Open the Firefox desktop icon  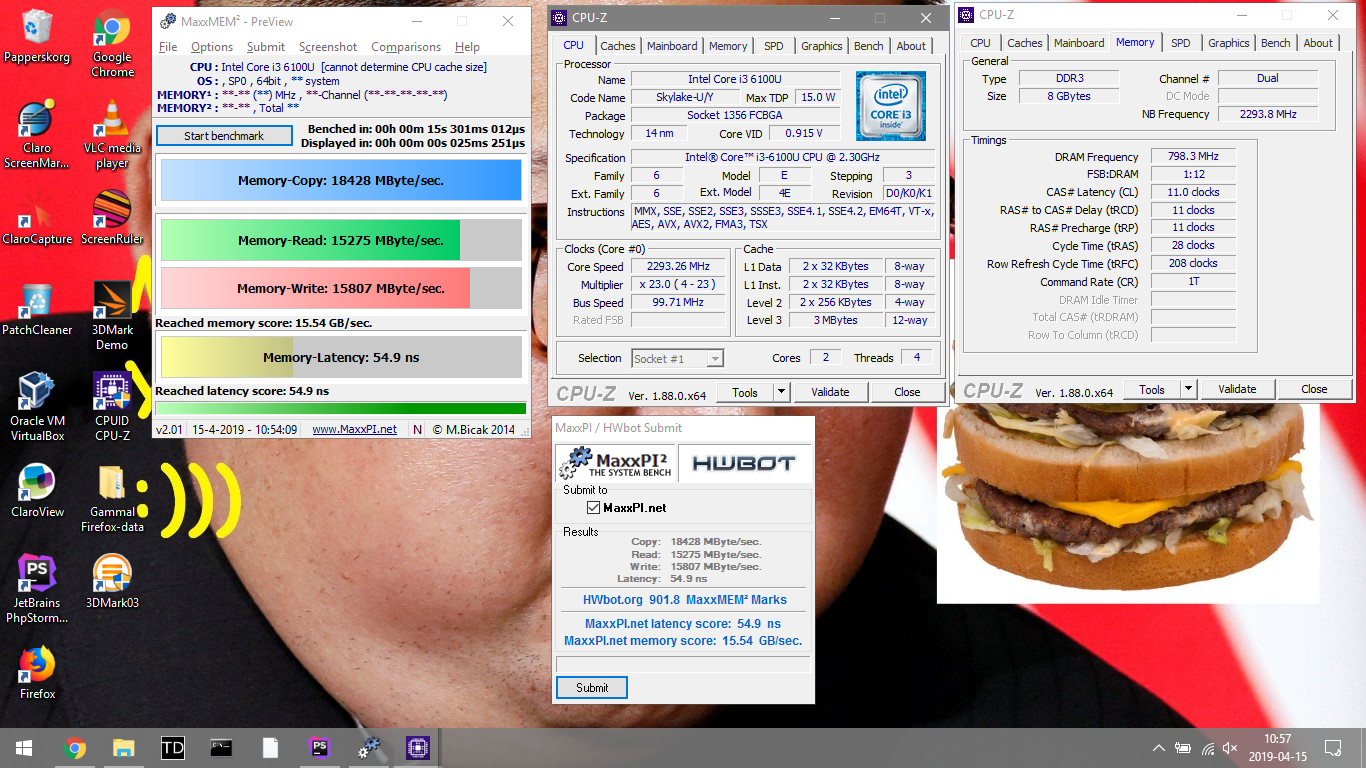37,672
